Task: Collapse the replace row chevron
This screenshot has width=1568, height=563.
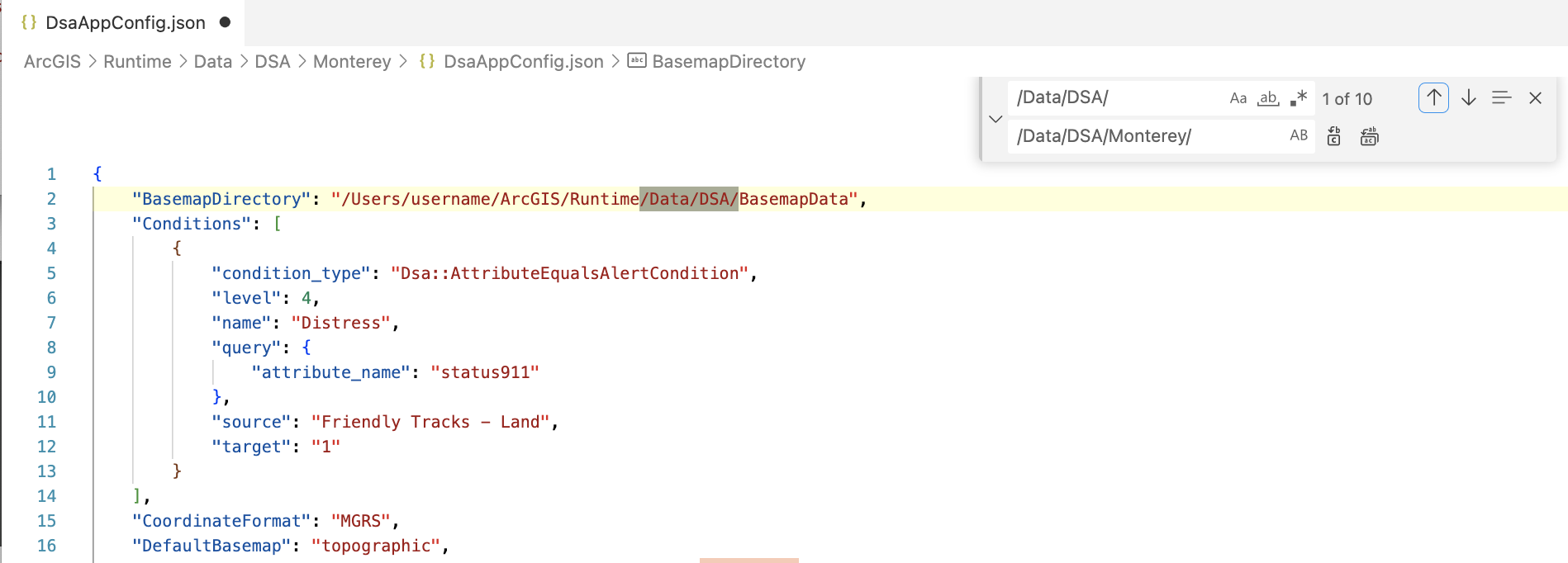Action: pyautogui.click(x=995, y=118)
